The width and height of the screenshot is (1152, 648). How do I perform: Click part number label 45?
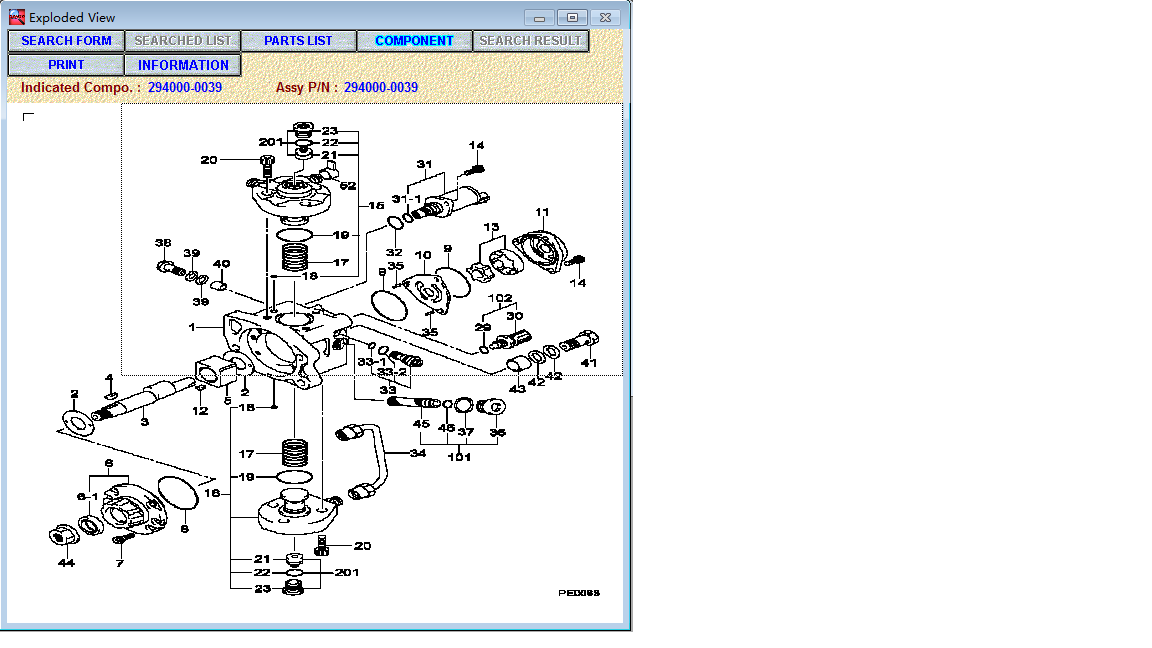pos(422,424)
